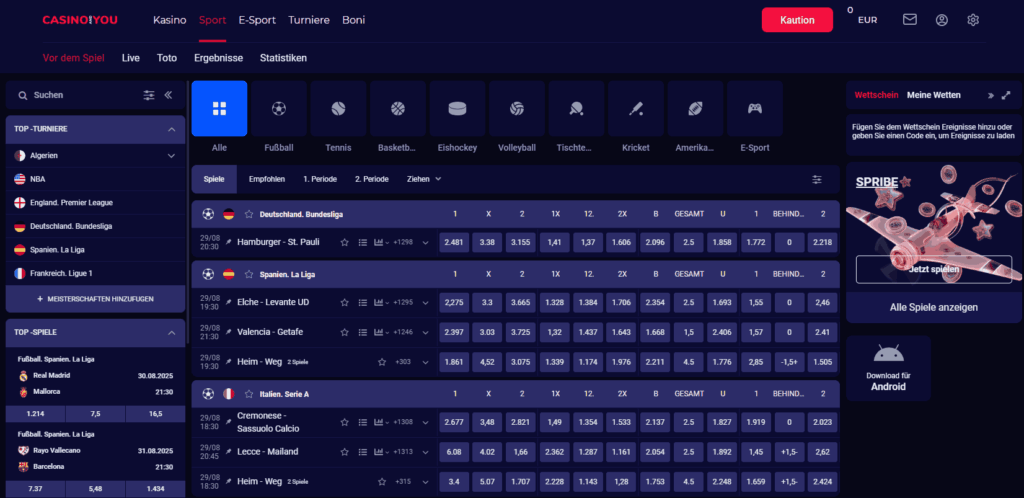Open sidebar search filter sliders icon

point(149,95)
